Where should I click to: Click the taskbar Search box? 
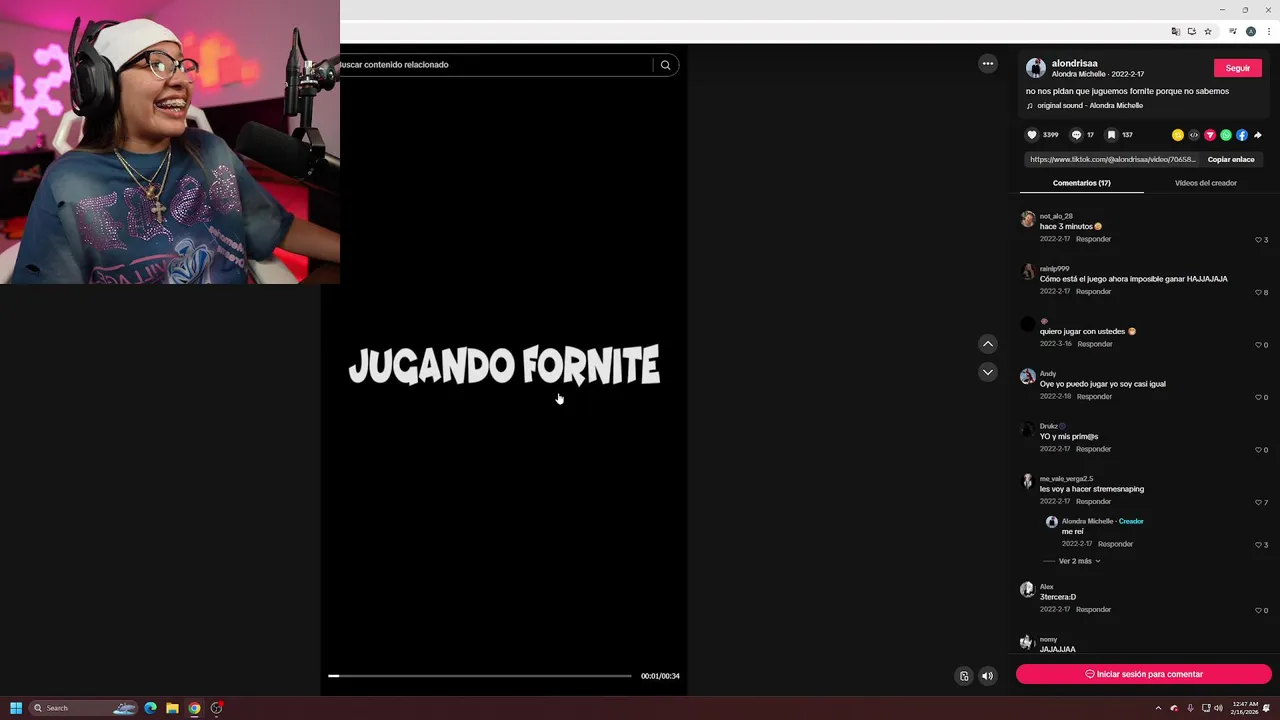click(83, 708)
